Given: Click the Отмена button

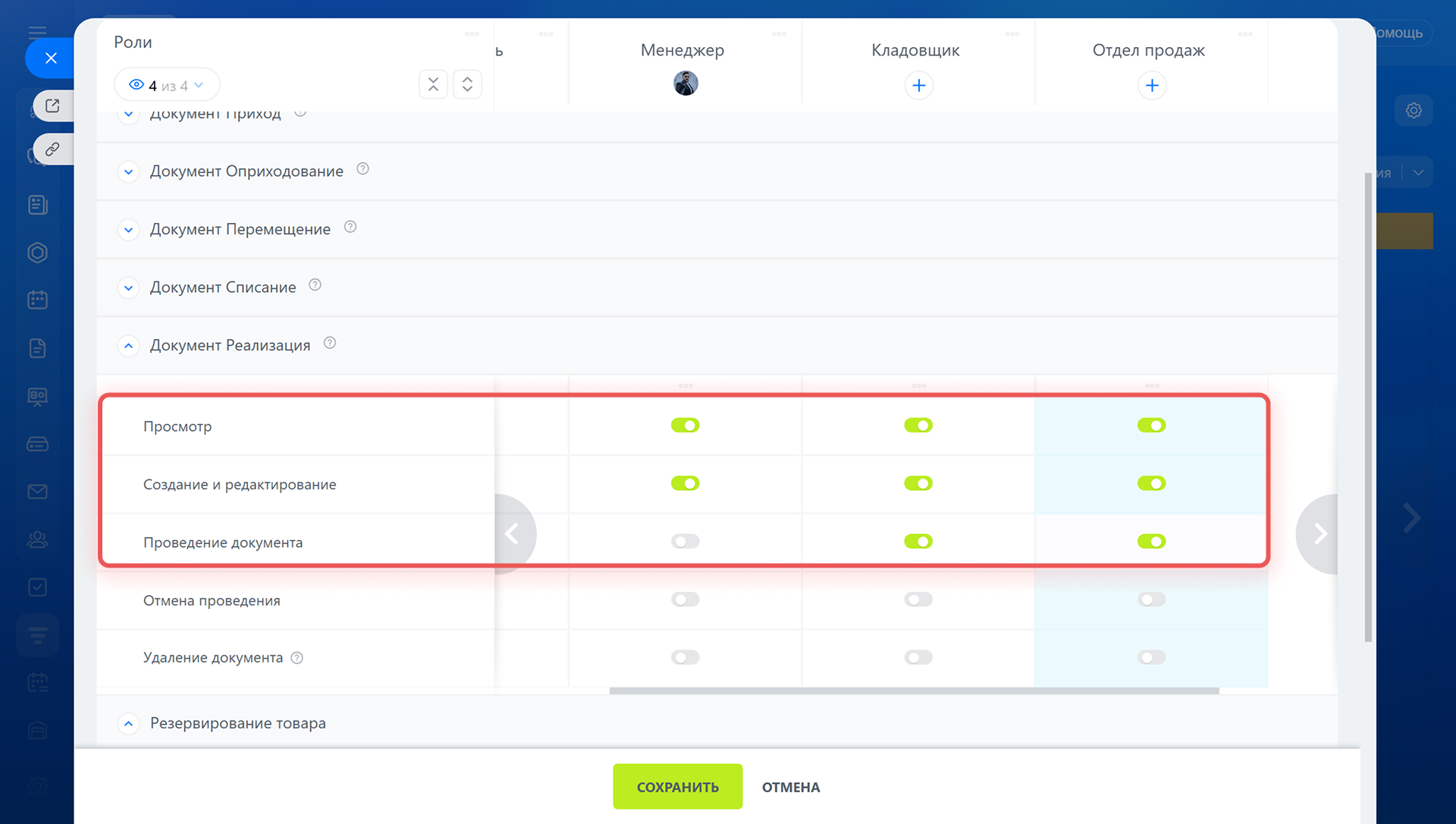Looking at the screenshot, I should [790, 787].
